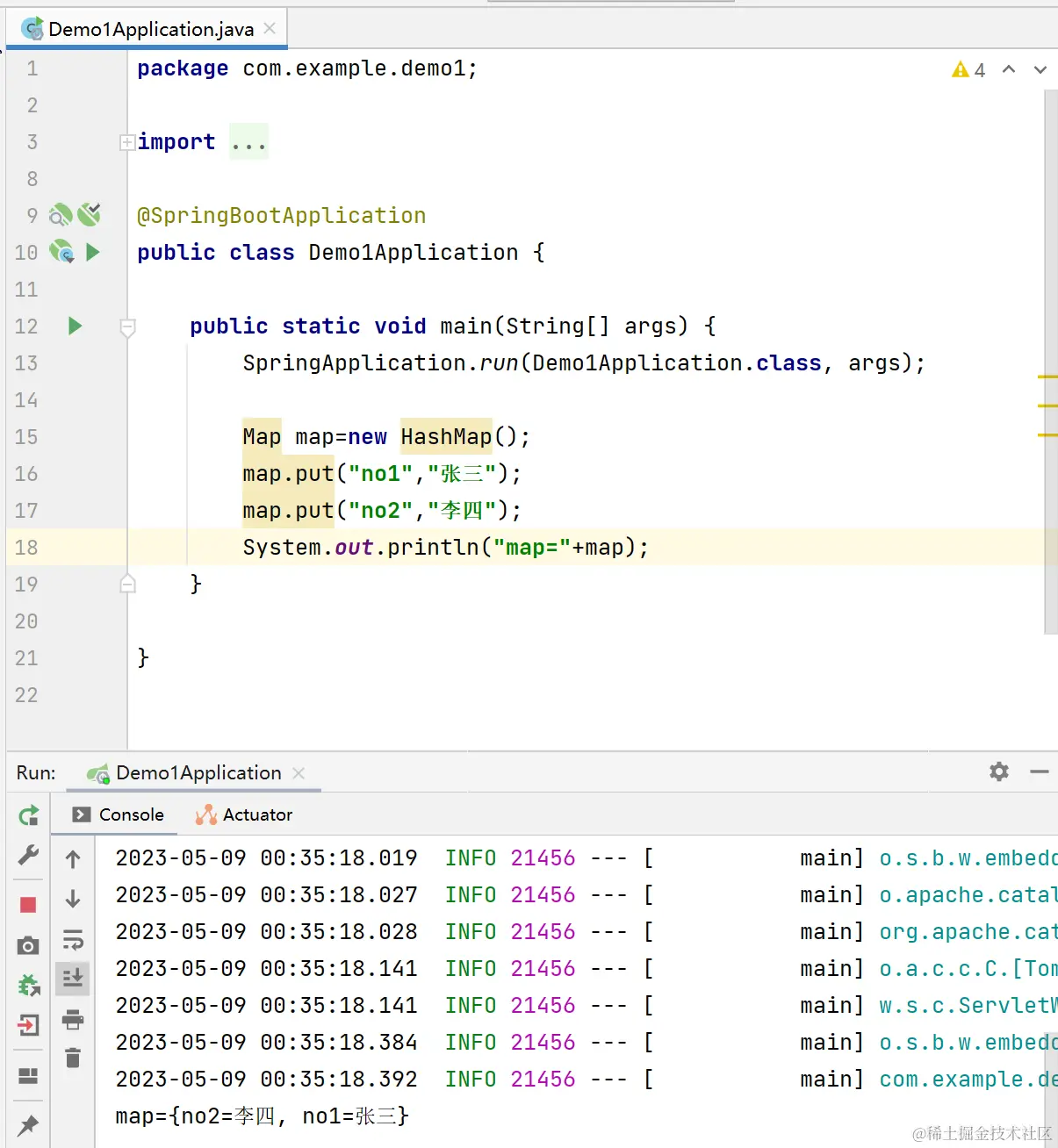Take a thread dump with camera icon
The height and width of the screenshot is (1148, 1058).
point(28,945)
